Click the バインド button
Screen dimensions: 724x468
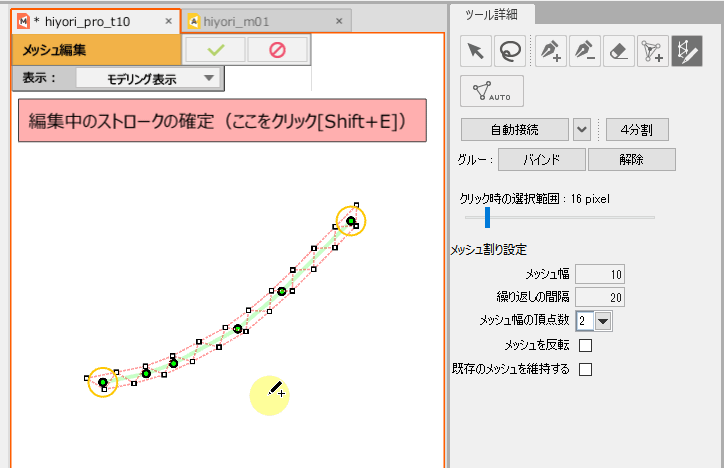pyautogui.click(x=541, y=159)
